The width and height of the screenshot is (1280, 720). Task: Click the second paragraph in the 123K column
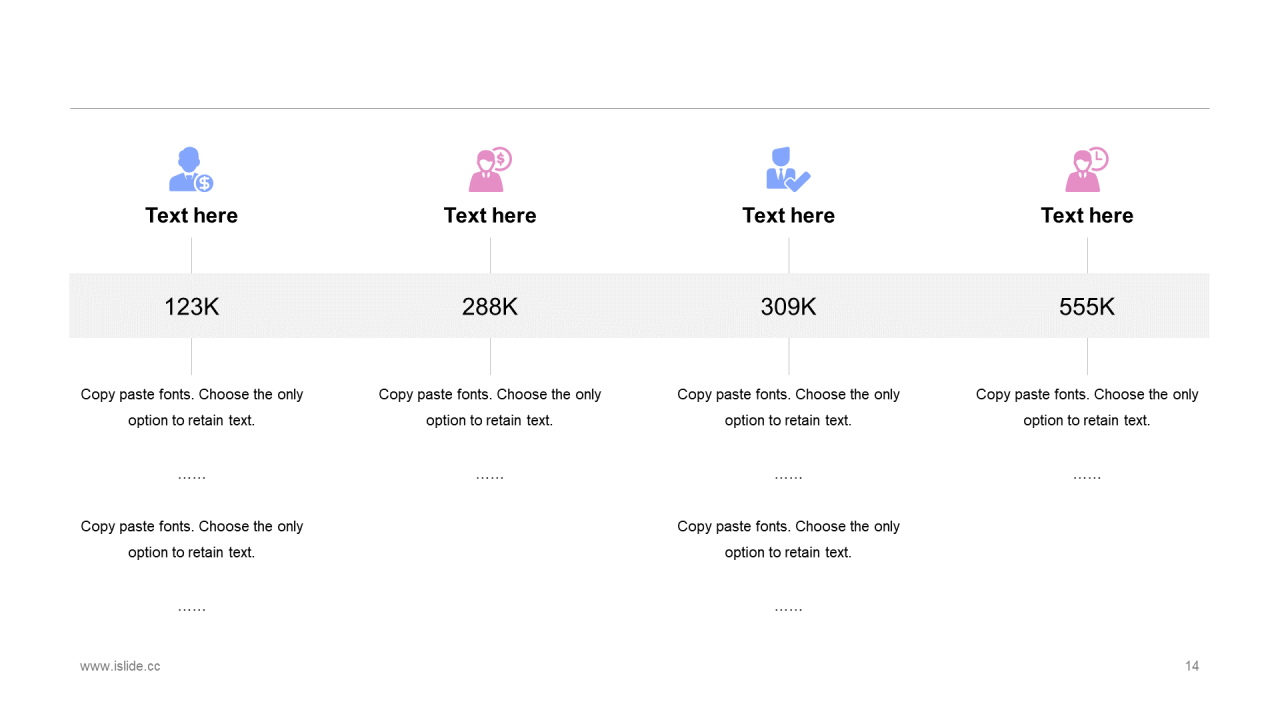pyautogui.click(x=191, y=539)
